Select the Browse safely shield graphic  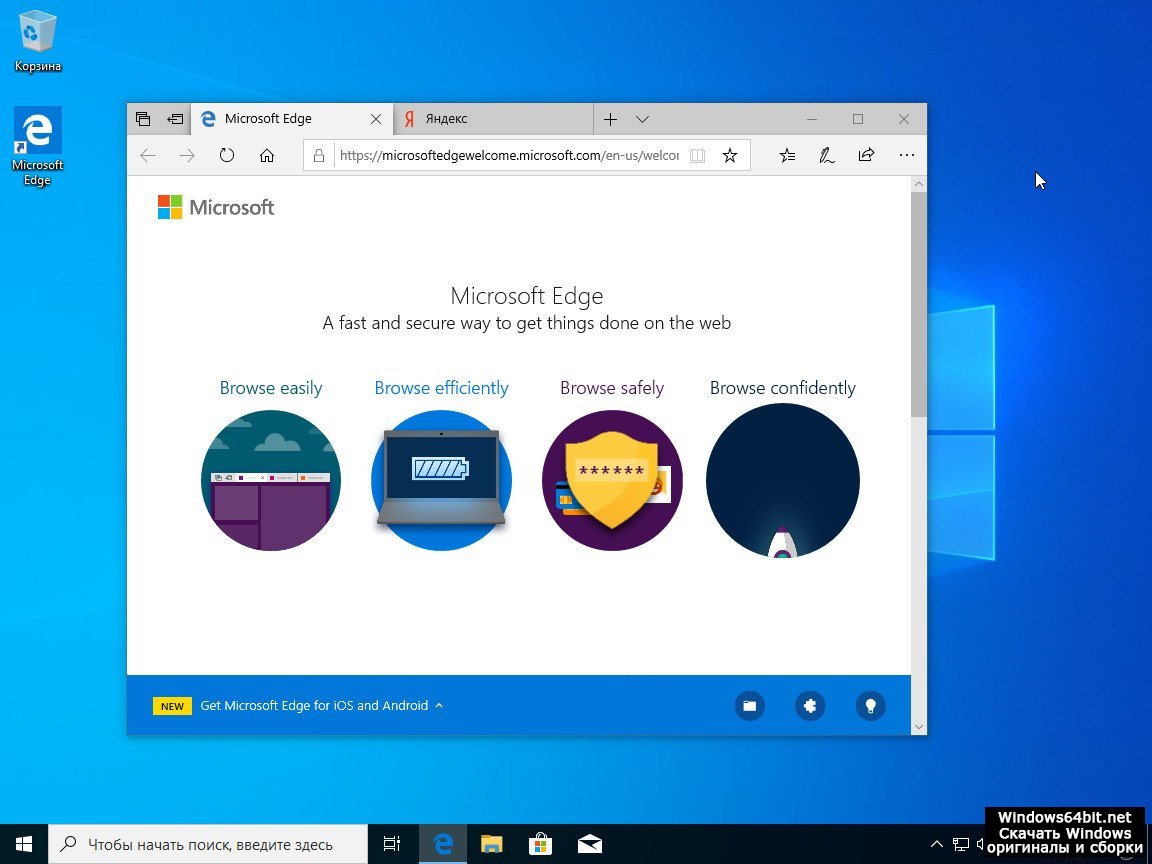(612, 480)
